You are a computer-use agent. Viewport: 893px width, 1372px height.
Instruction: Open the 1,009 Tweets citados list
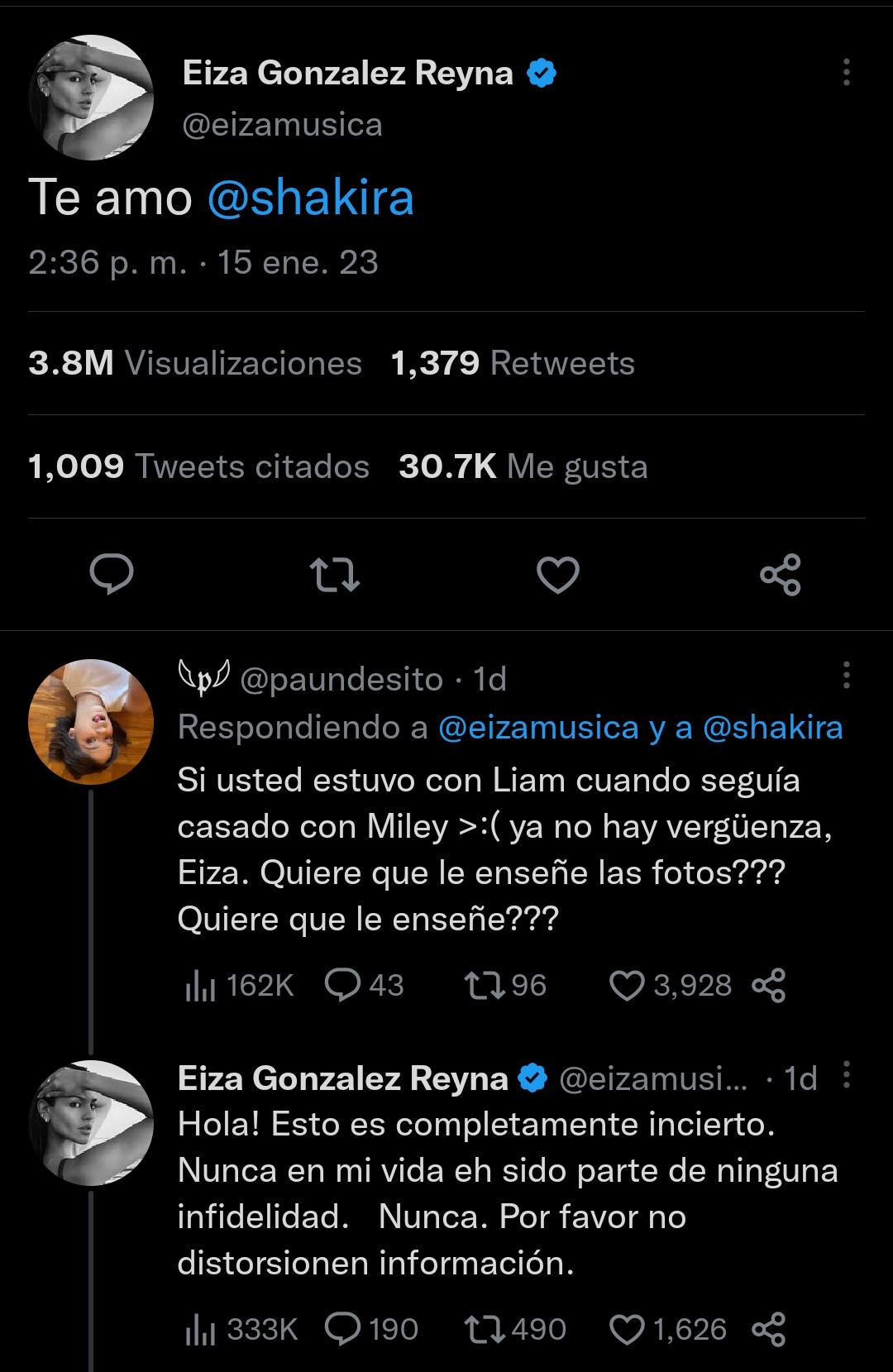pyautogui.click(x=198, y=466)
